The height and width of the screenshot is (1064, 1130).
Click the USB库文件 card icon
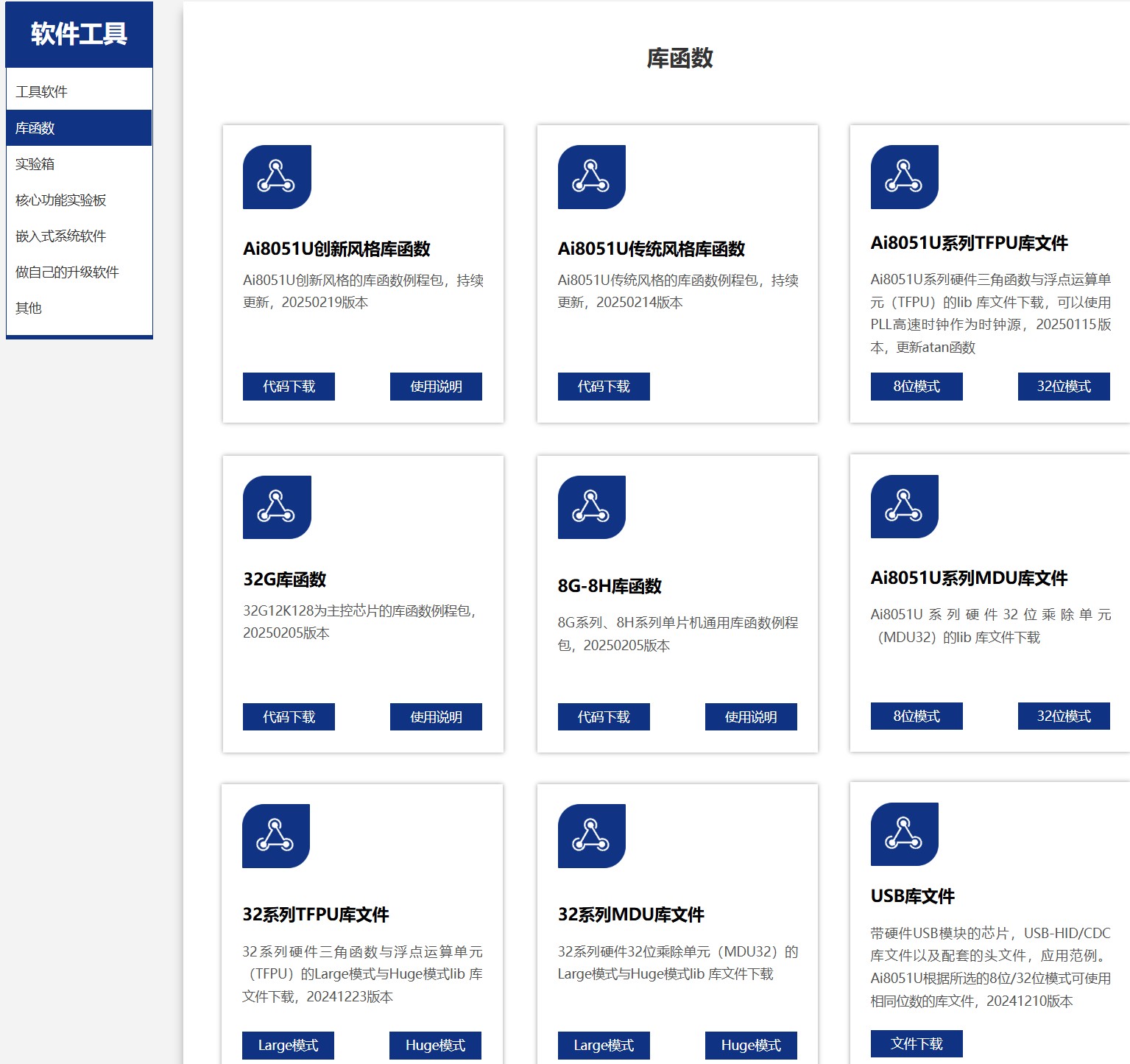[904, 834]
